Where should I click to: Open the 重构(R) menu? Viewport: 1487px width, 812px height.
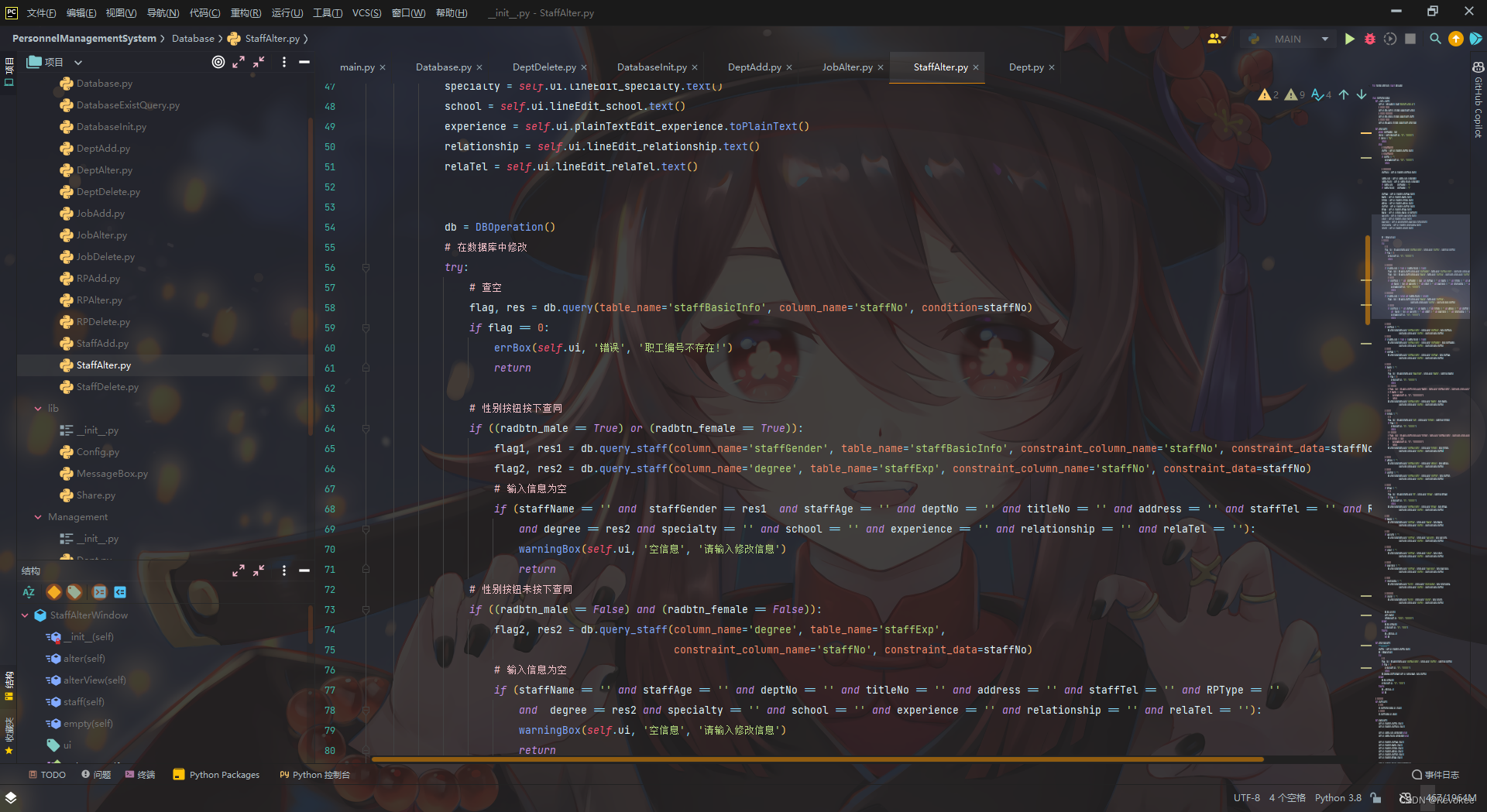[x=246, y=13]
